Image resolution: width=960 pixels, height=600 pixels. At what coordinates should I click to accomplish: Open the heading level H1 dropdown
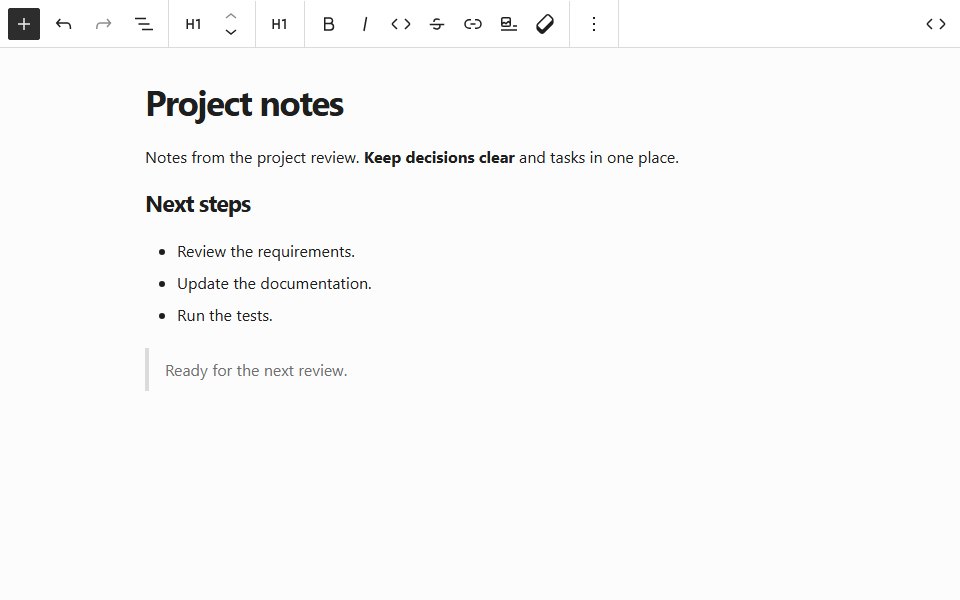279,24
